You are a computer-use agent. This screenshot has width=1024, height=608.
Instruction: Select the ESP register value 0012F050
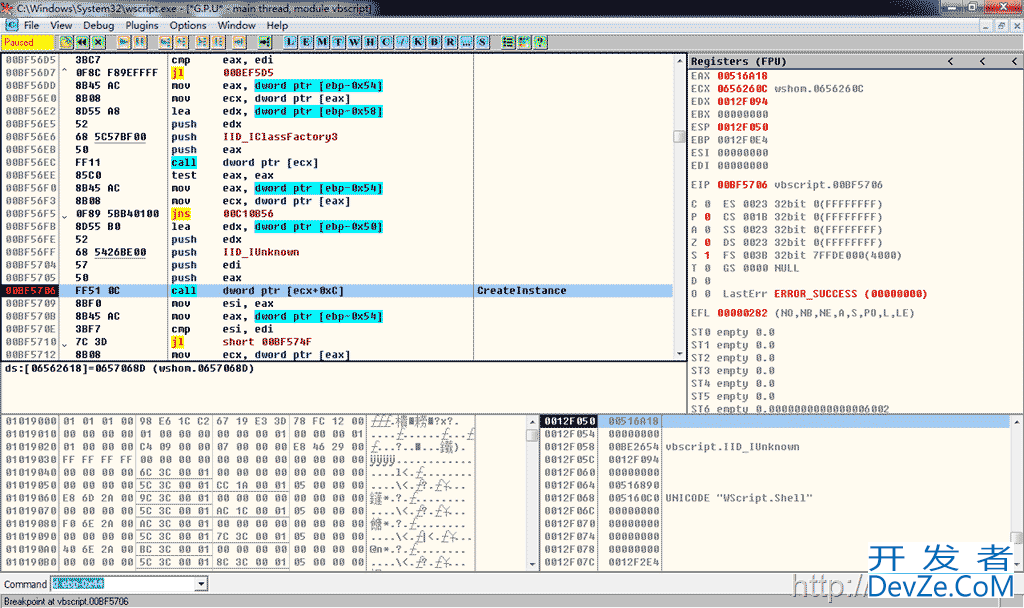coord(742,127)
